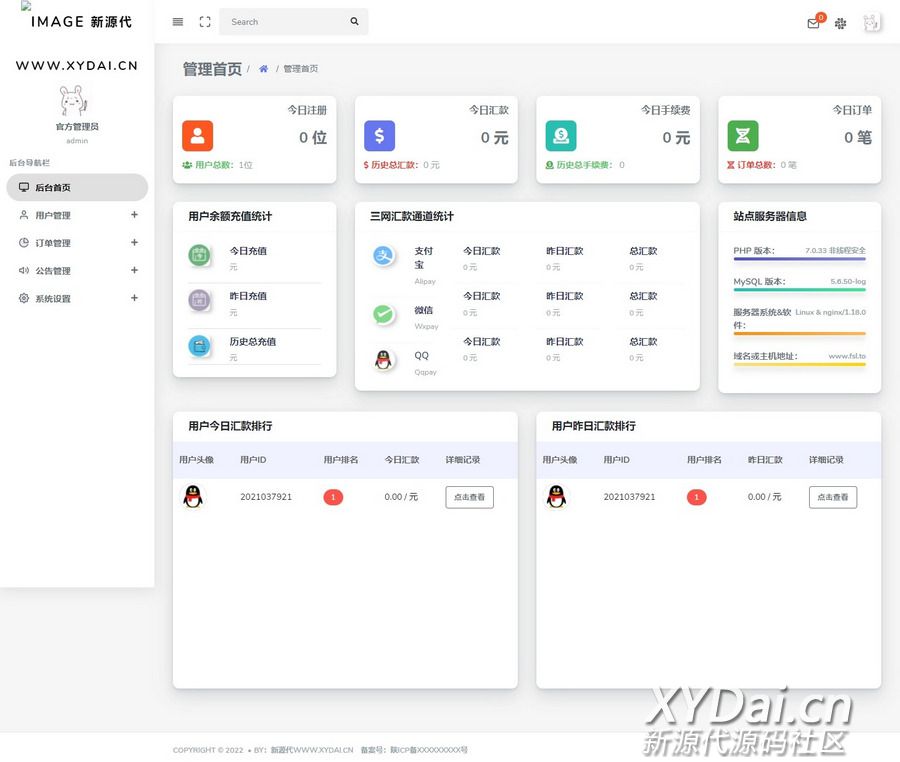Click the person icon beside 用户管理
Screen dimensions: 900x762
pyautogui.click(x=24, y=215)
